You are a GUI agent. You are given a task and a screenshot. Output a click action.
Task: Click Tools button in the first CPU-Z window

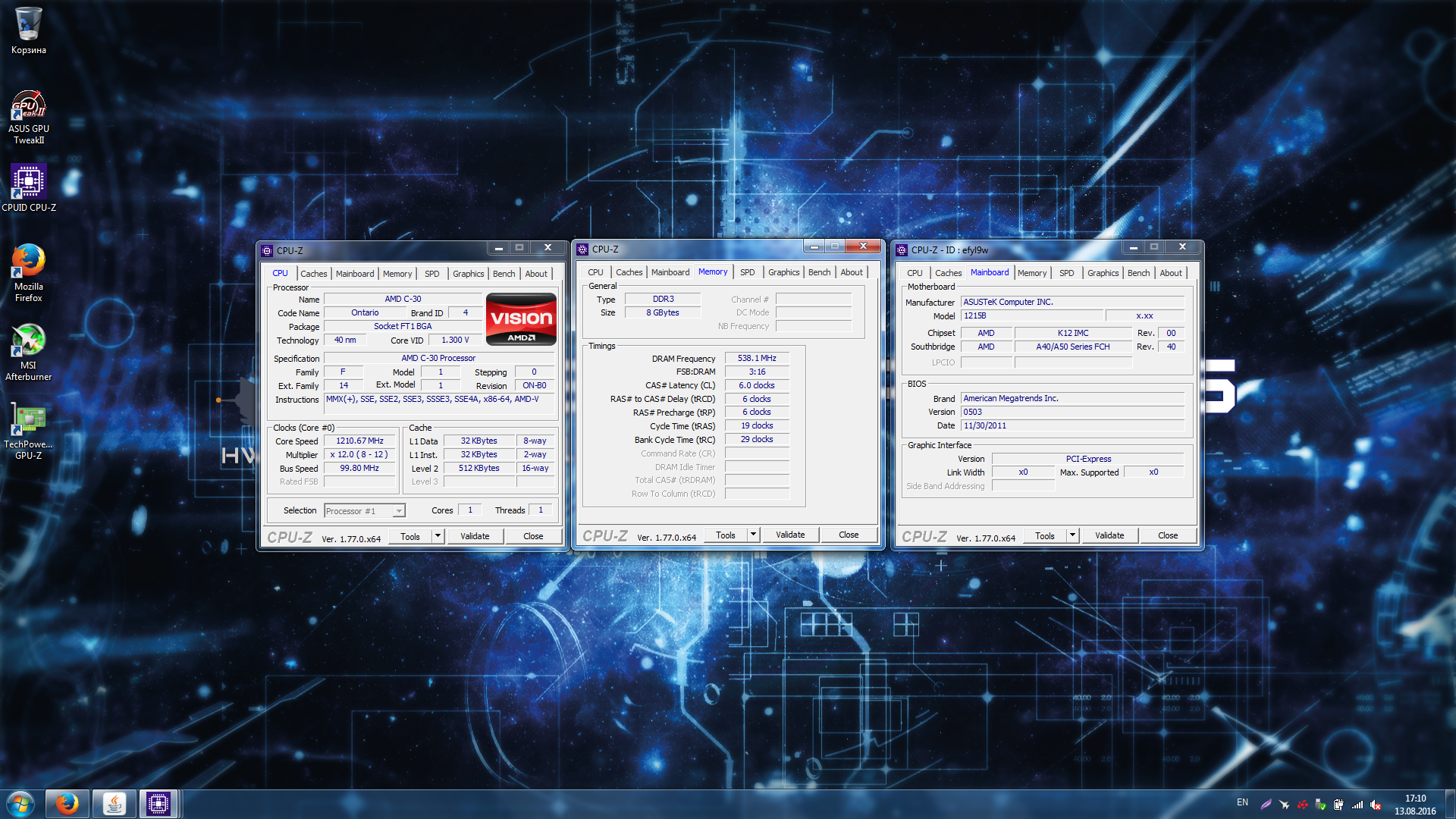410,536
